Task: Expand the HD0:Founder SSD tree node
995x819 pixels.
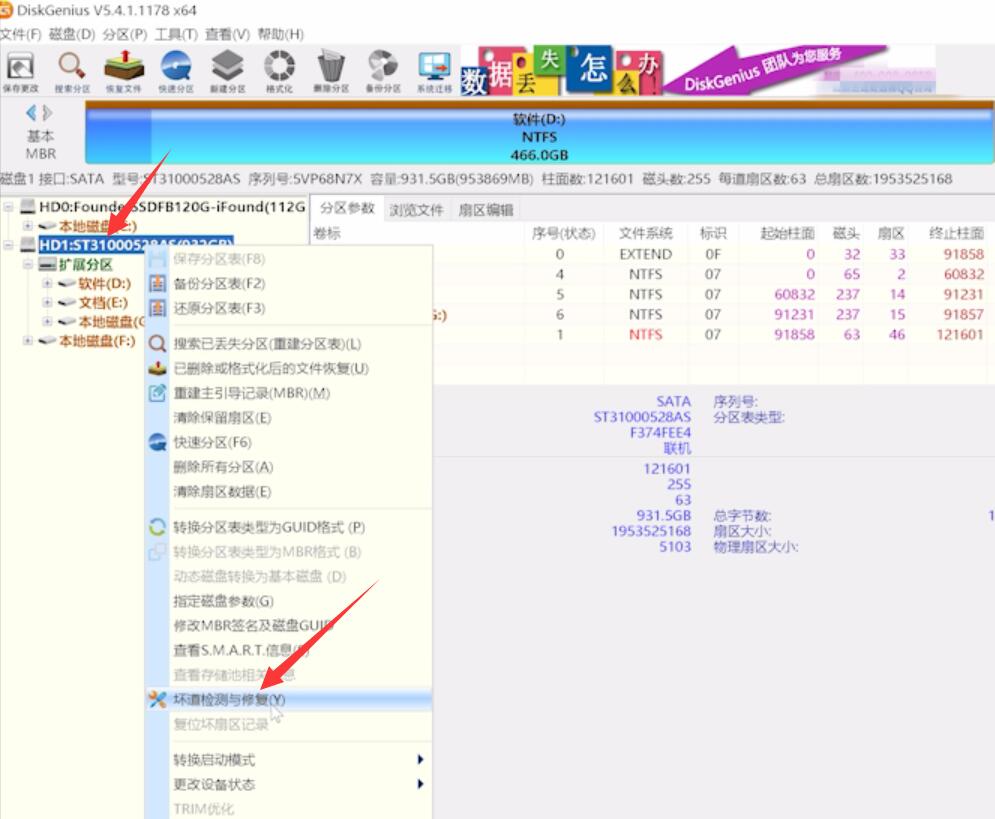Action: click(x=8, y=206)
